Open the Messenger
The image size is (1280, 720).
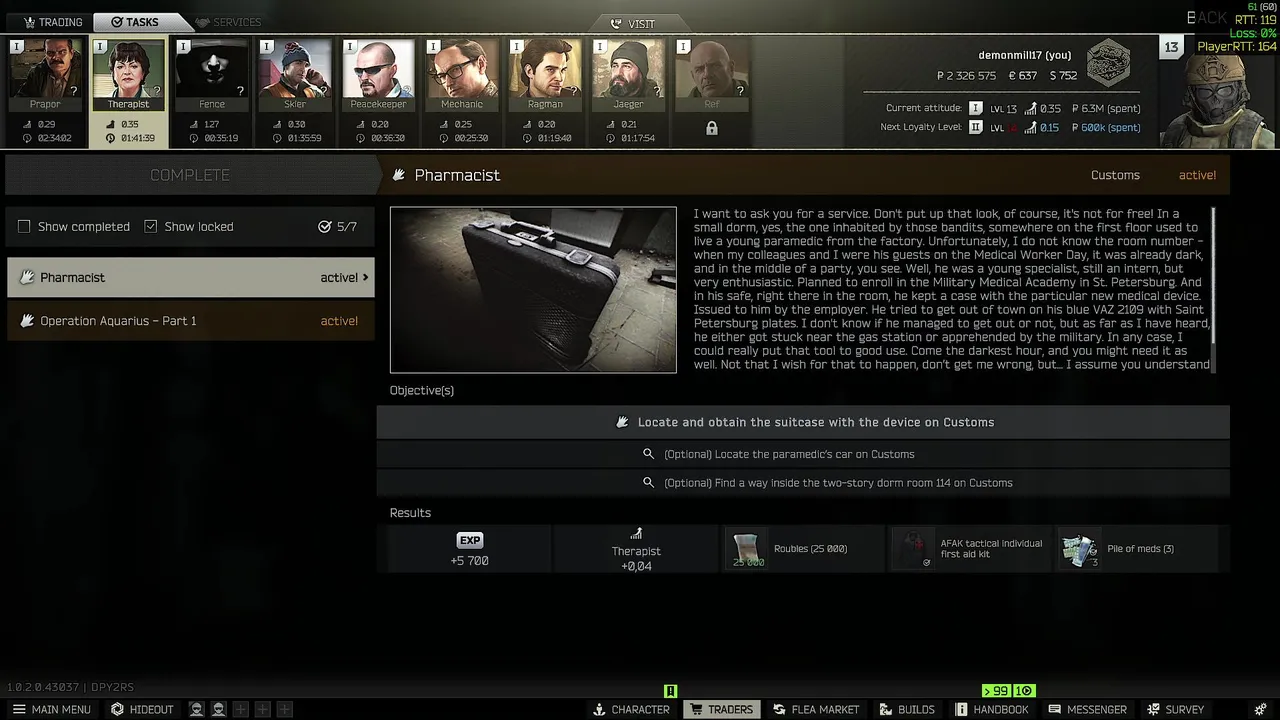1087,709
